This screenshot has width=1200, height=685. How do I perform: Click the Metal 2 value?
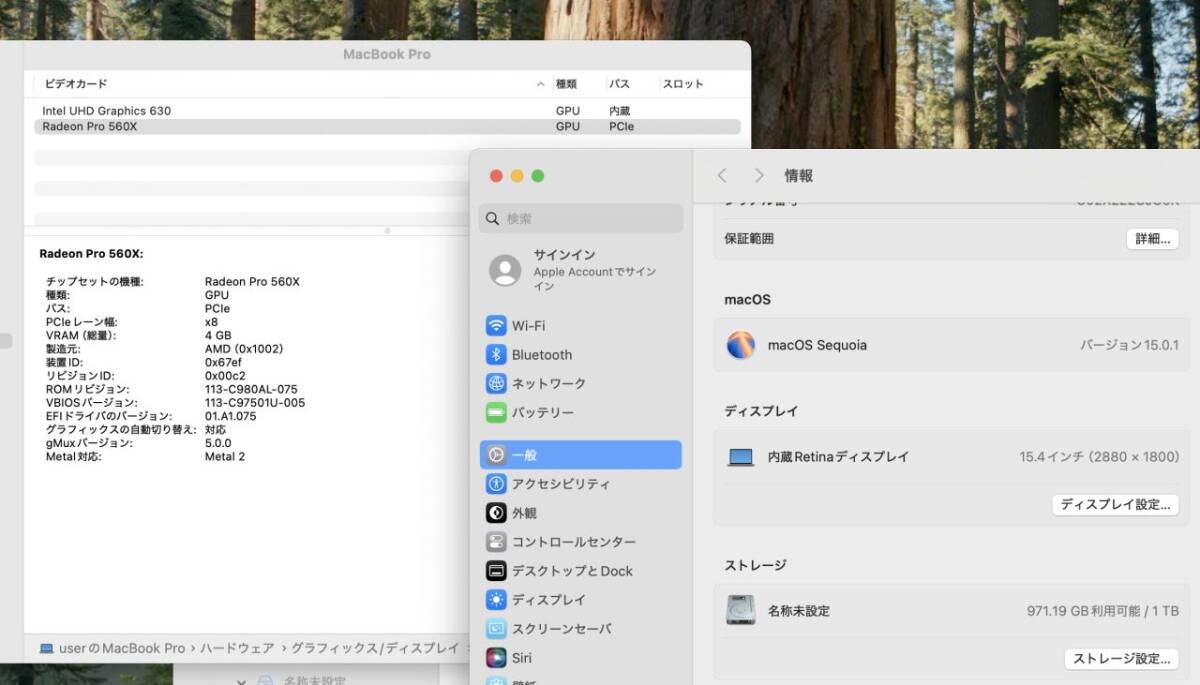click(x=225, y=457)
